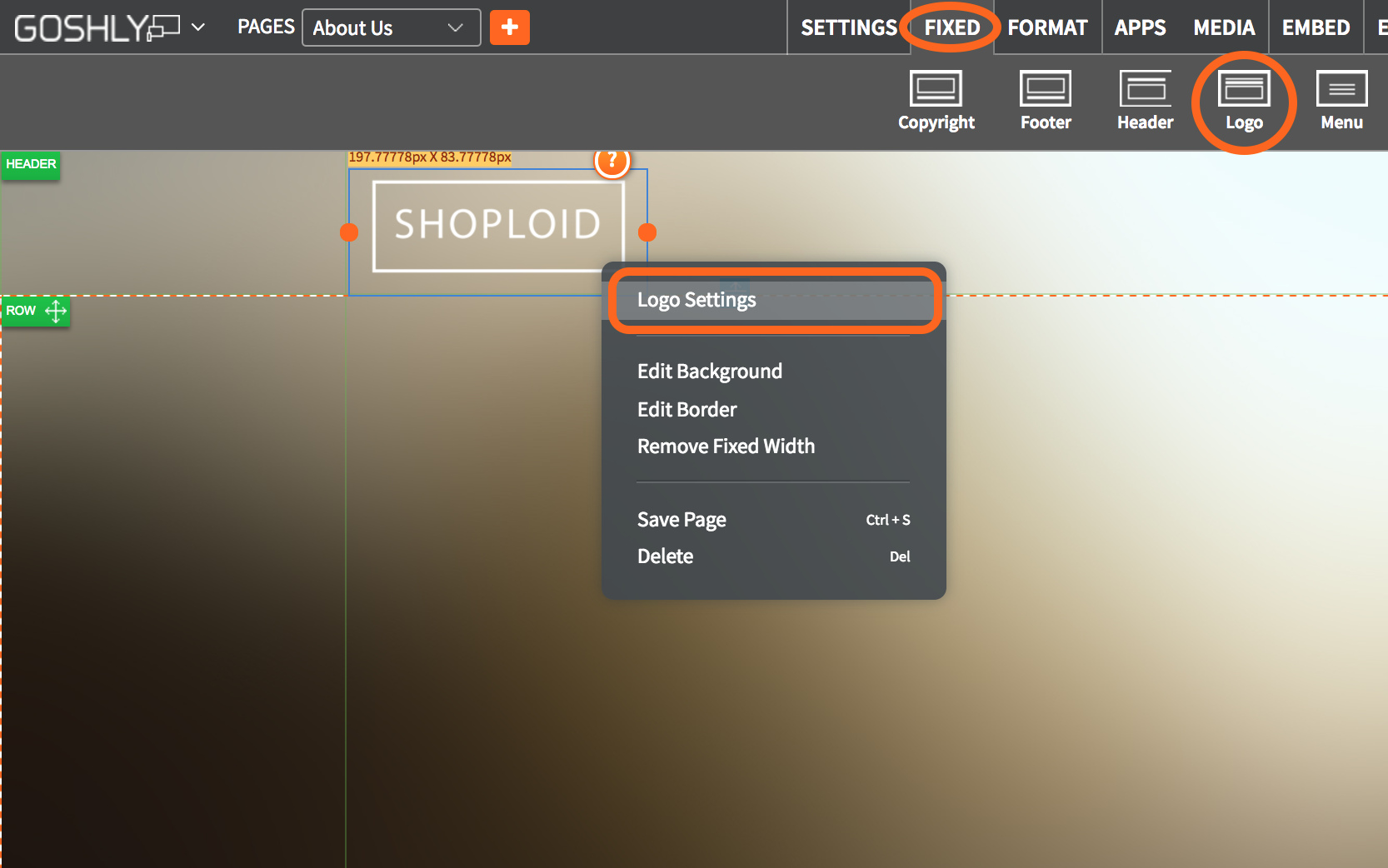Open the SETTINGS tab
This screenshot has width=1388, height=868.
click(x=849, y=27)
